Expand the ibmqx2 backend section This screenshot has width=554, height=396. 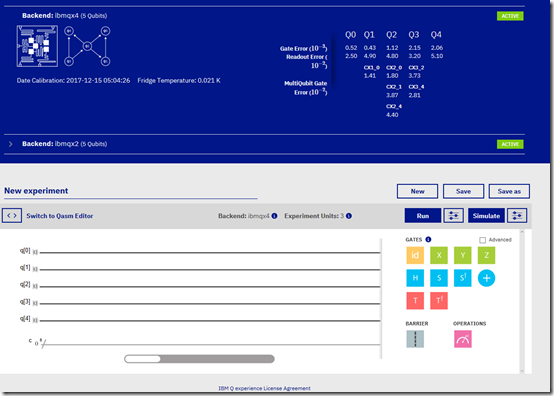11,144
